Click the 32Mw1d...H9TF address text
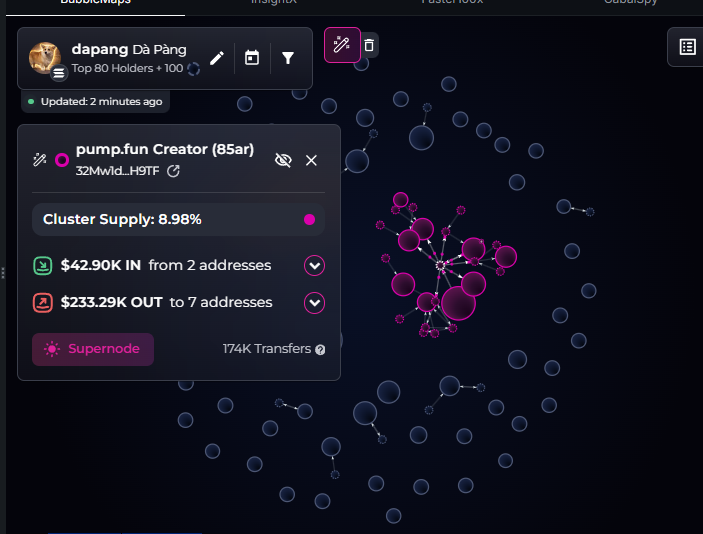This screenshot has height=534, width=703. (117, 171)
